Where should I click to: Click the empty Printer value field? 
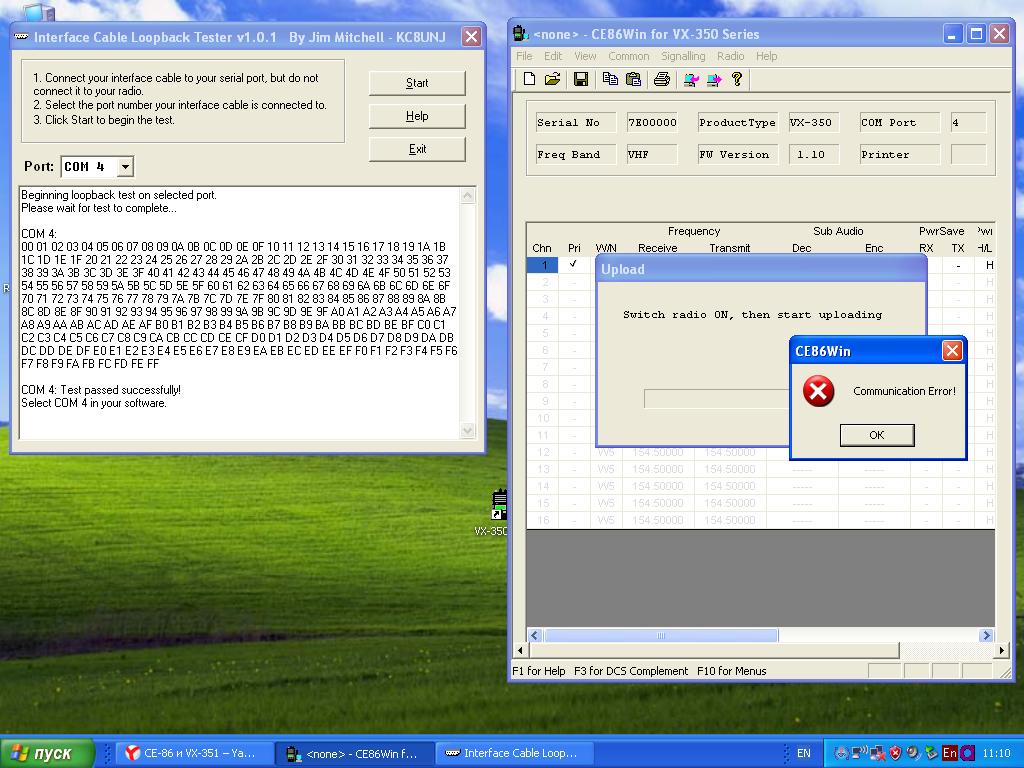(968, 154)
